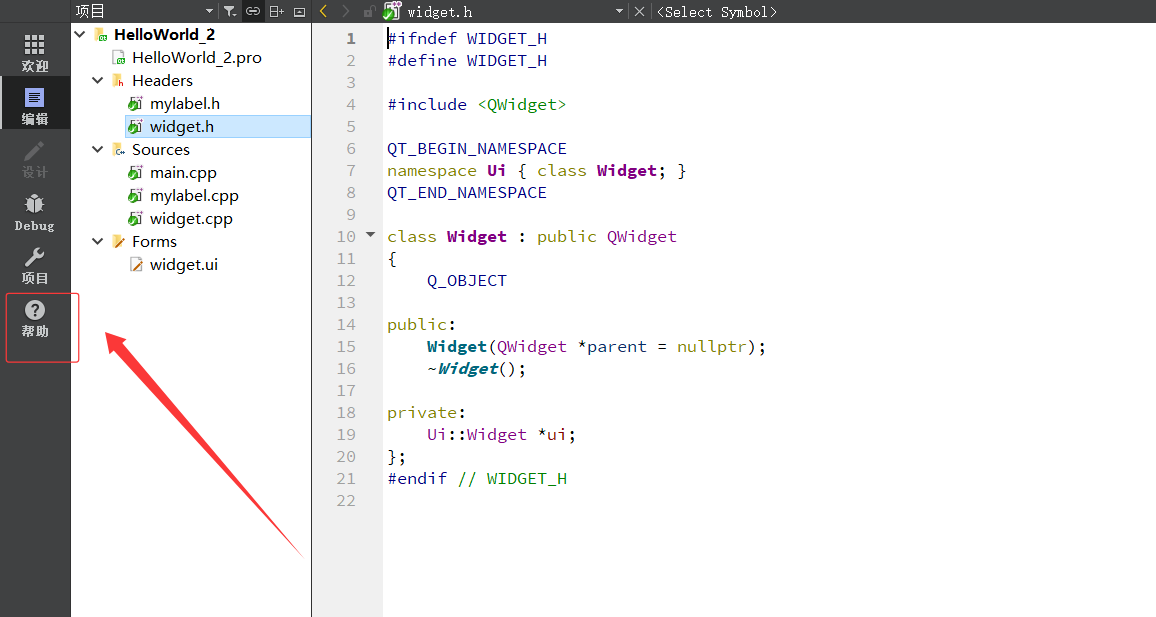The image size is (1156, 617).
Task: Click the #include <QWidget> line
Action: click(x=477, y=104)
